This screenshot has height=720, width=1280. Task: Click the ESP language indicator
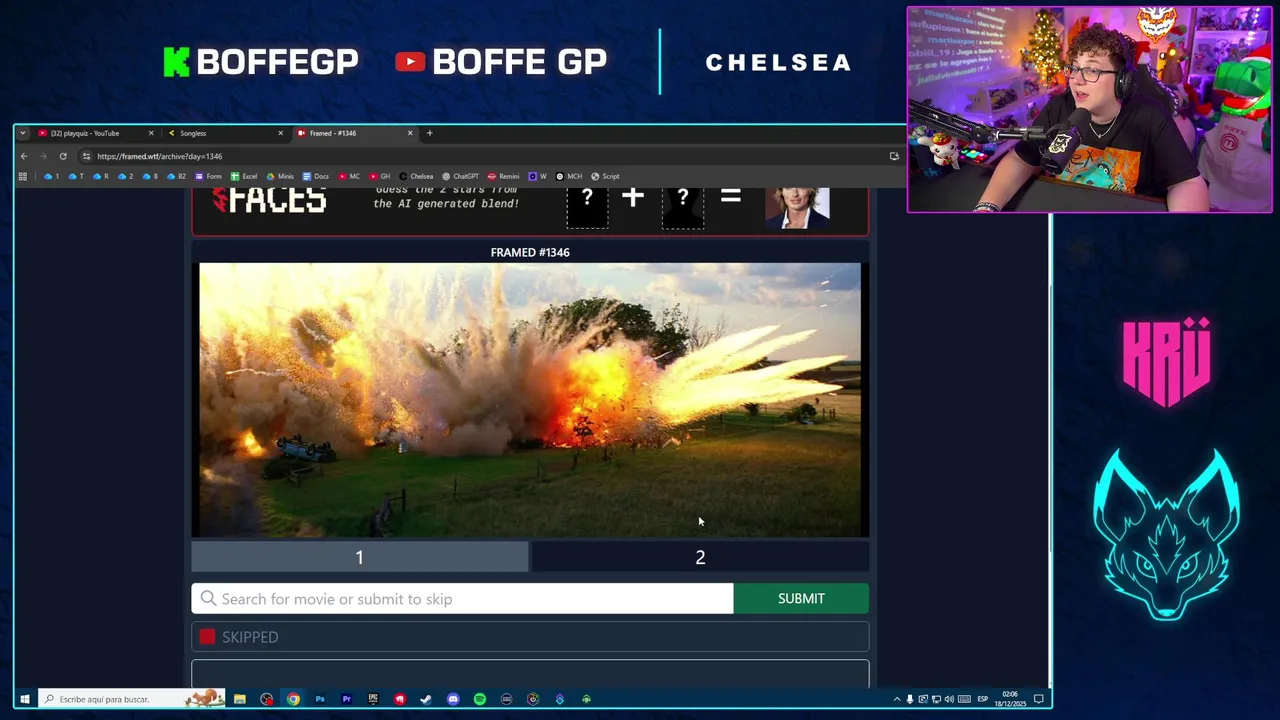982,699
